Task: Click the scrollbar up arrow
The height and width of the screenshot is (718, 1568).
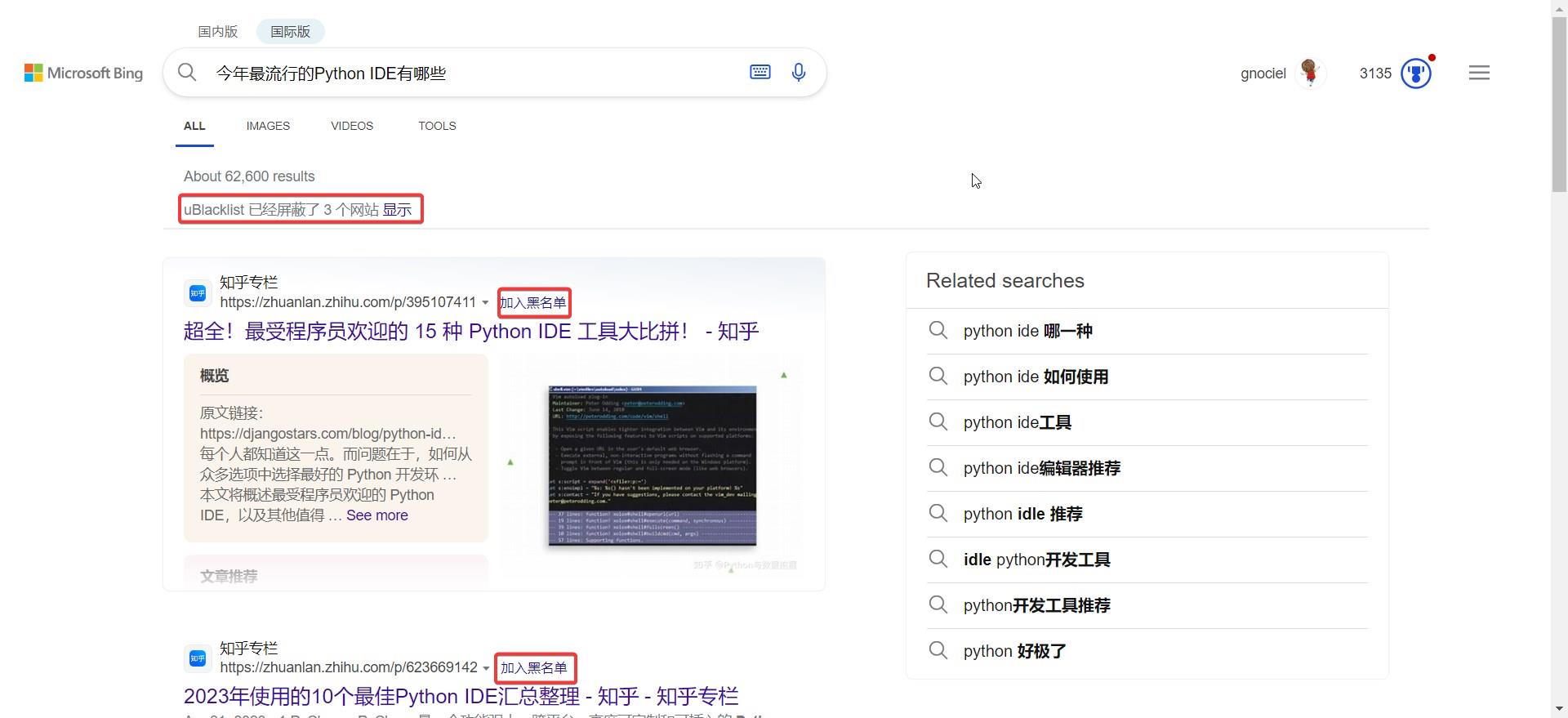Action: 1560,7
